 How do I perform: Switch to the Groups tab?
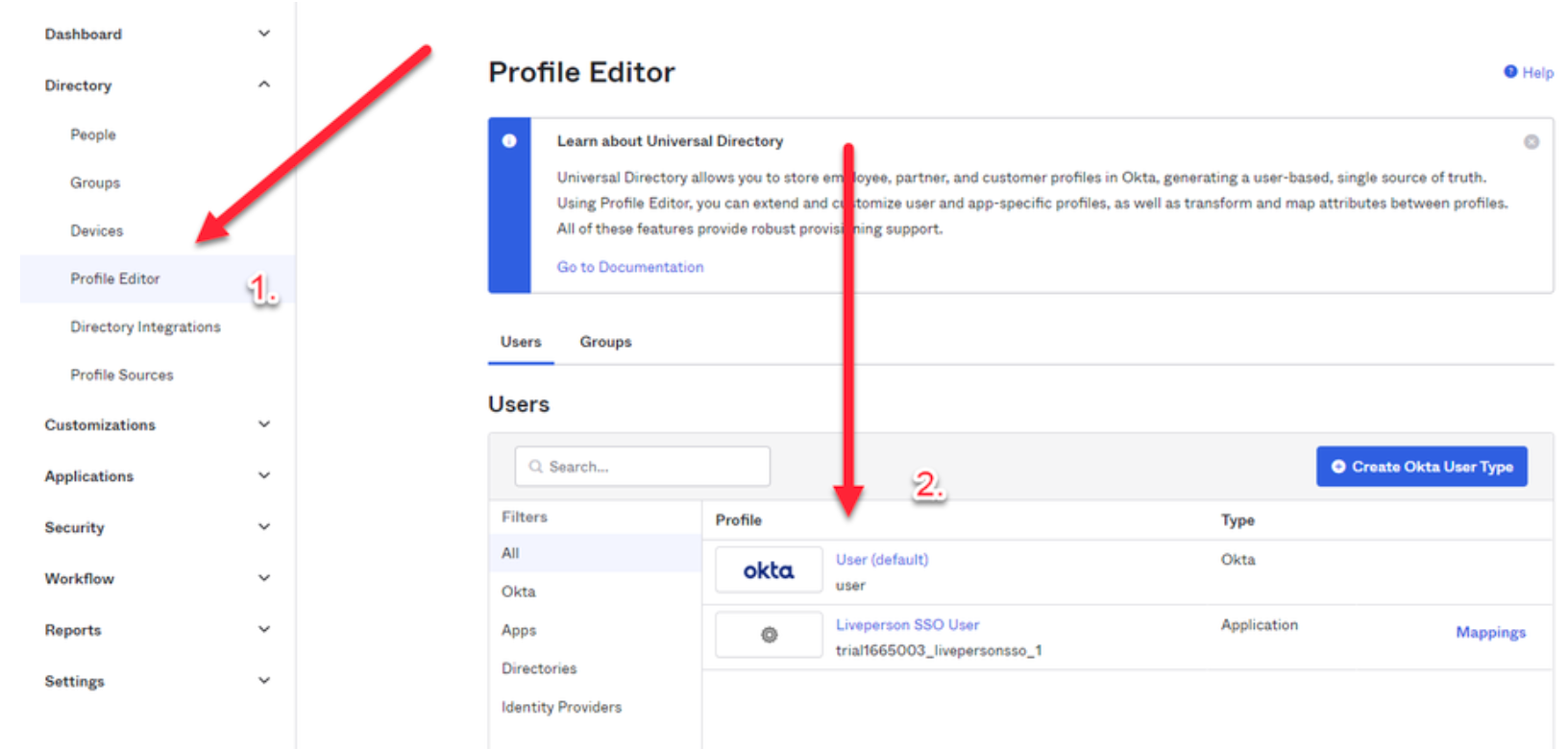pos(605,342)
